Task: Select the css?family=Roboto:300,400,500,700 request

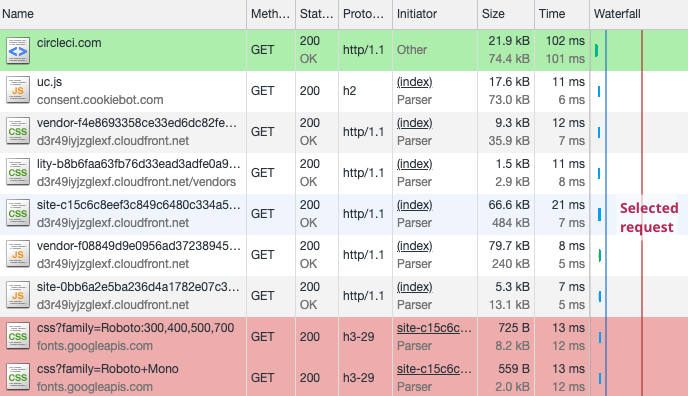Action: [136, 328]
